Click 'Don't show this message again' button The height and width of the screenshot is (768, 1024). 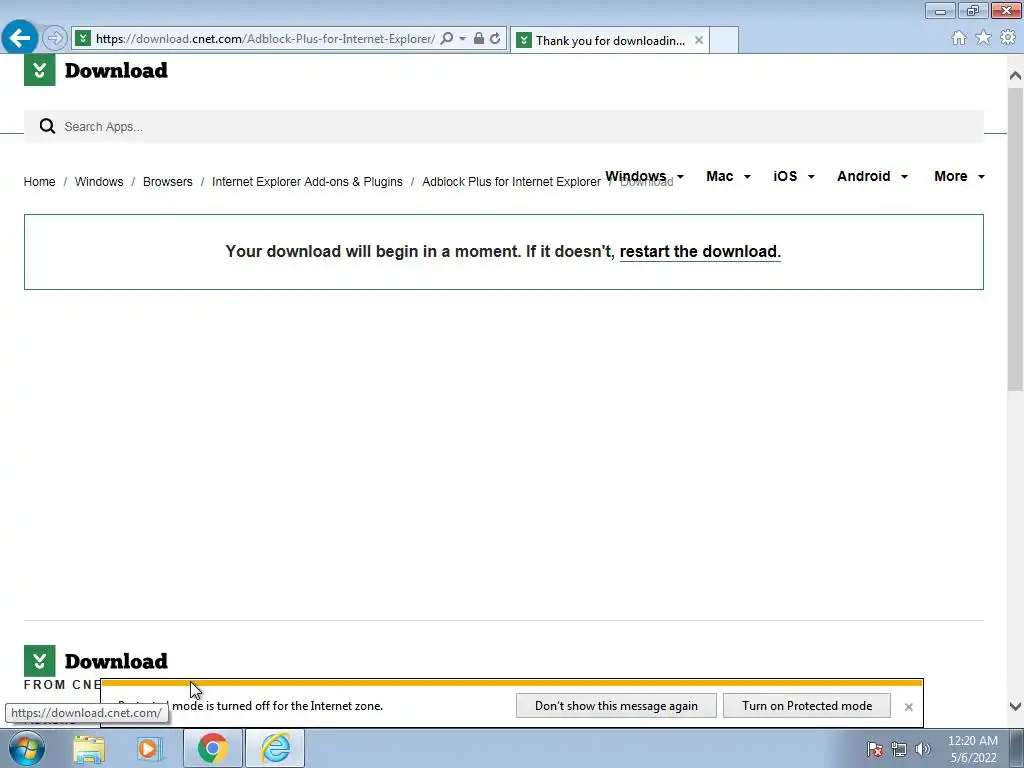coord(616,706)
